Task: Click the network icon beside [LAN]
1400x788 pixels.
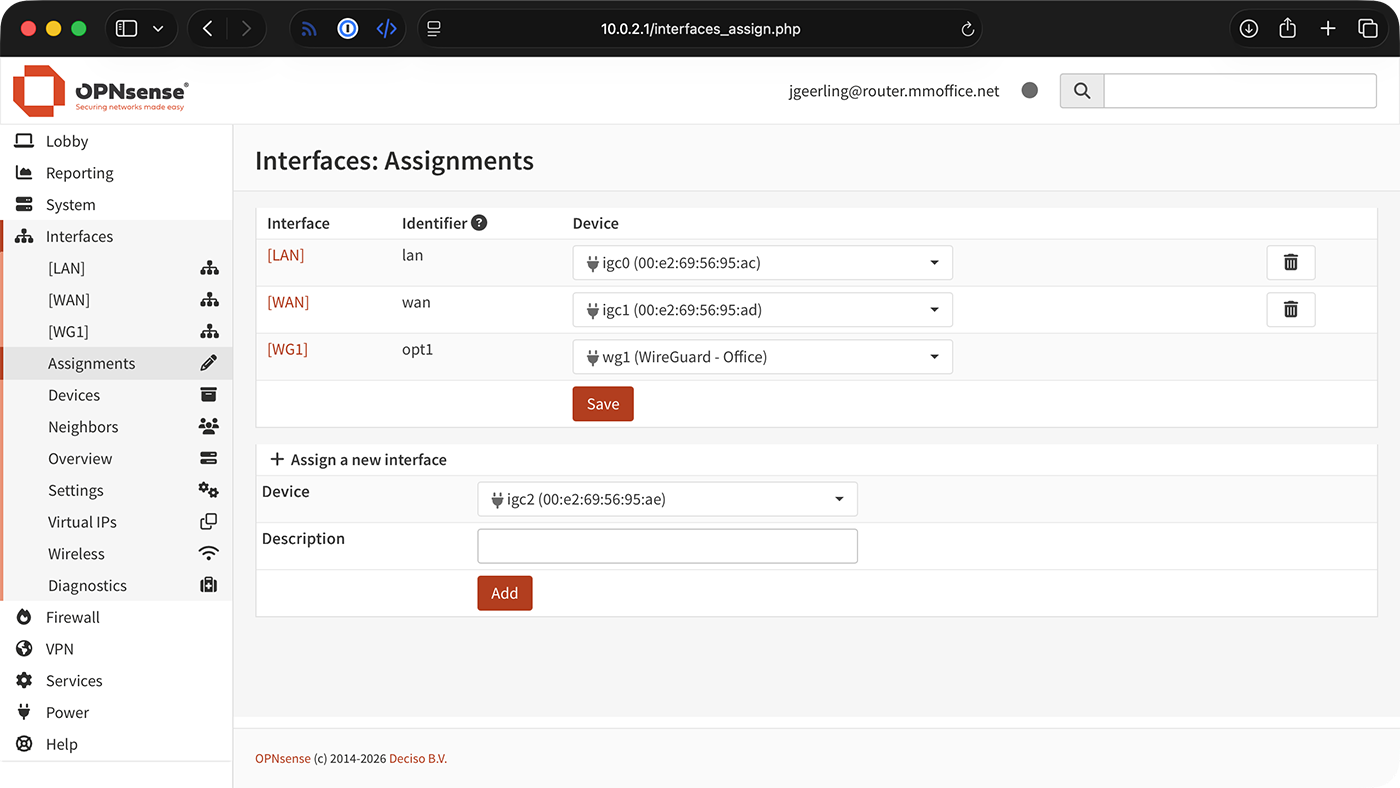Action: (x=209, y=268)
